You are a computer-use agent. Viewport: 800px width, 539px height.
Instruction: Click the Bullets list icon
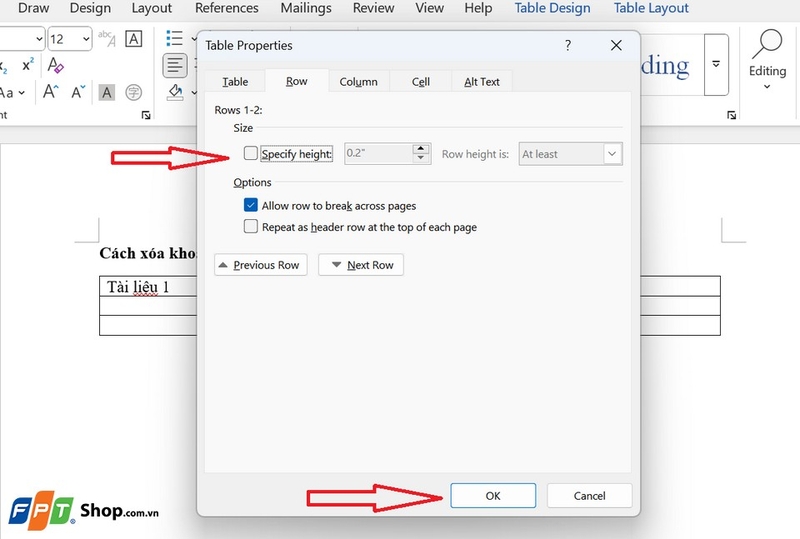(x=174, y=38)
